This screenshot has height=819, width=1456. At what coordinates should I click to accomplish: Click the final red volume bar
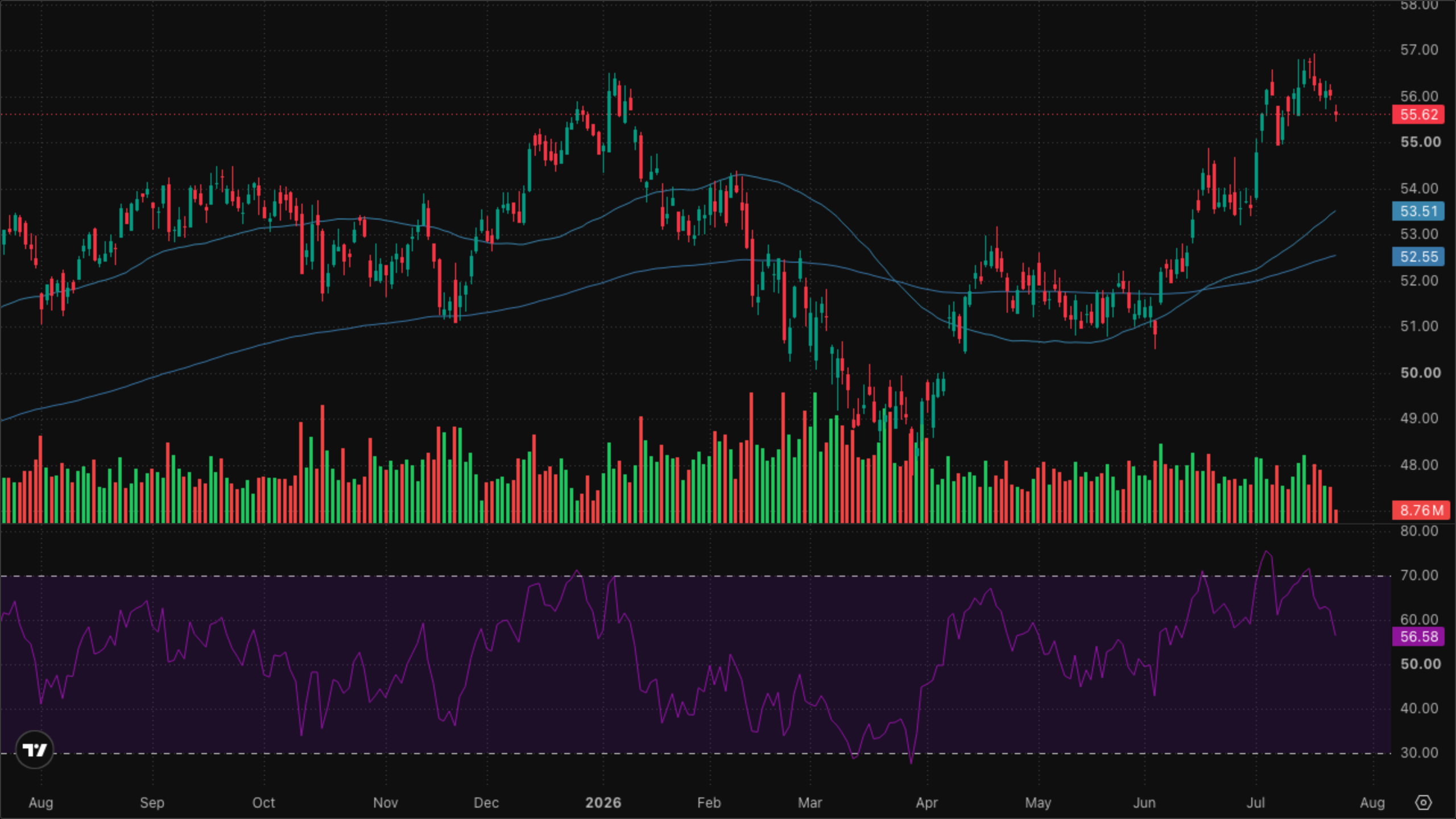click(1336, 516)
